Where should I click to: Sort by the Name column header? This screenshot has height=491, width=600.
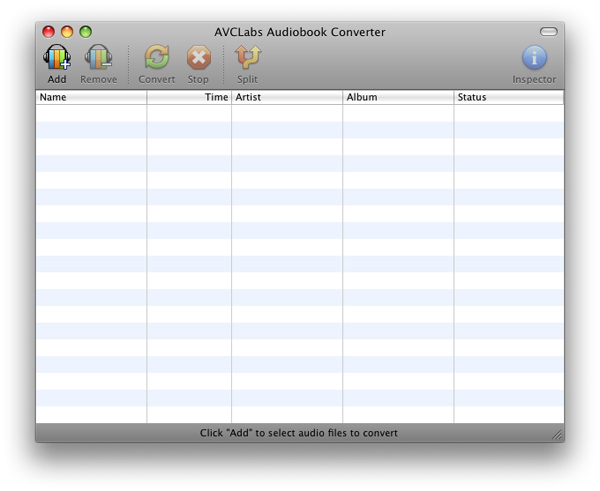(x=91, y=98)
